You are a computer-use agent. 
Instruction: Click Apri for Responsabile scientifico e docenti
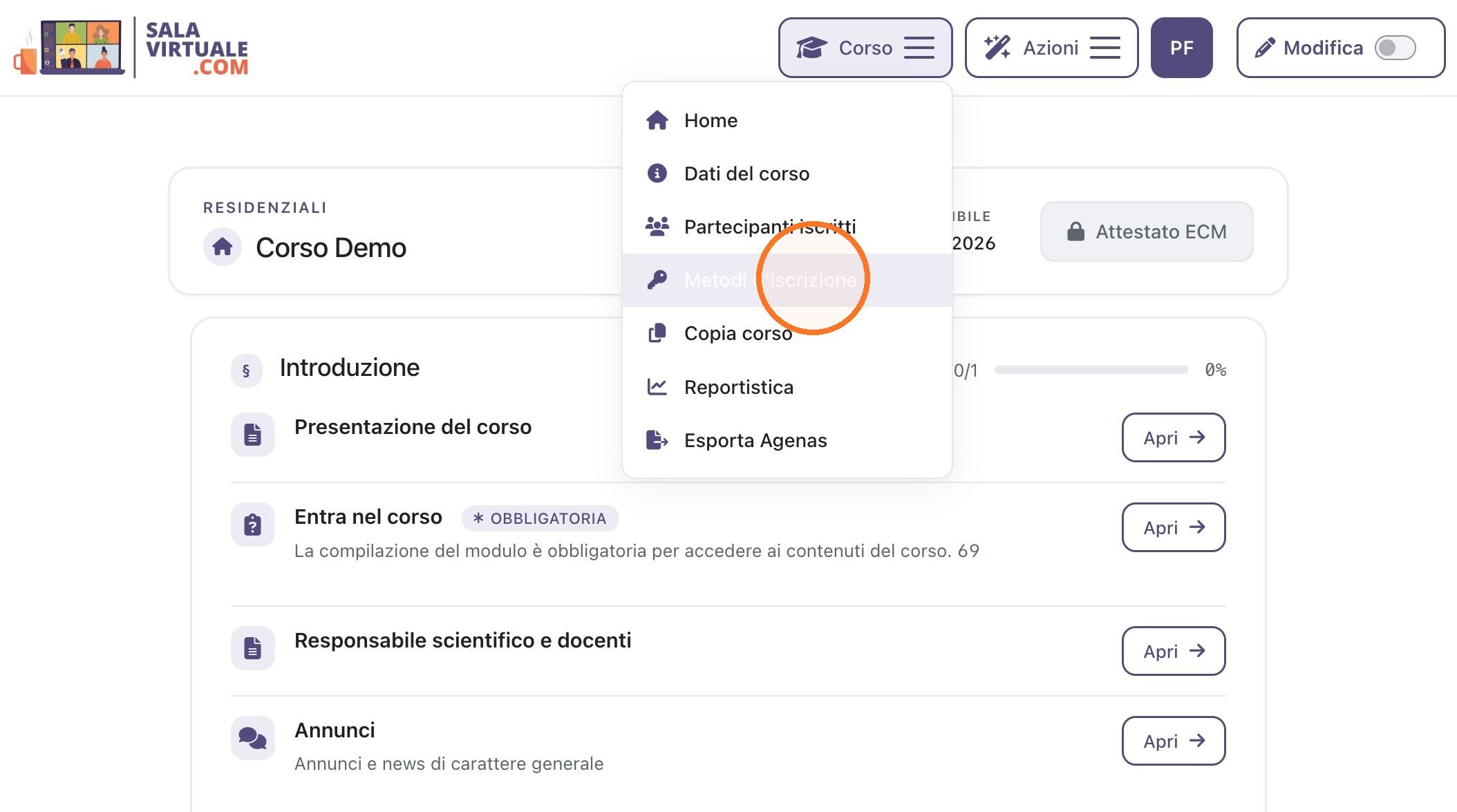coord(1174,651)
